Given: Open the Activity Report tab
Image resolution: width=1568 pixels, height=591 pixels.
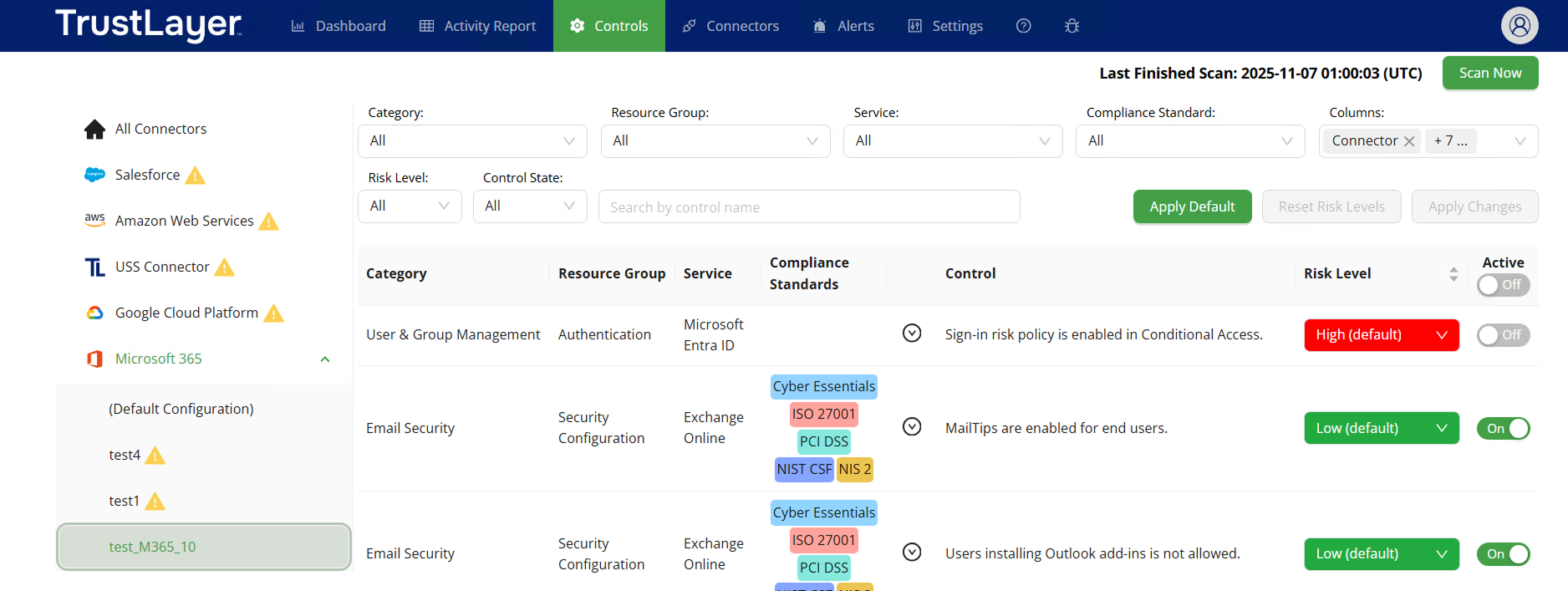Looking at the screenshot, I should [478, 26].
